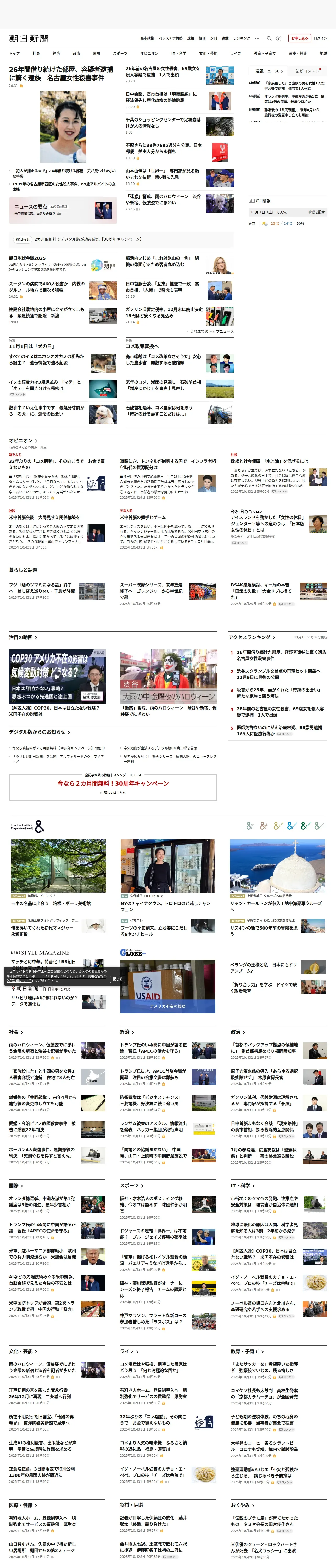Click the 朝日新聞 logo

(29, 38)
